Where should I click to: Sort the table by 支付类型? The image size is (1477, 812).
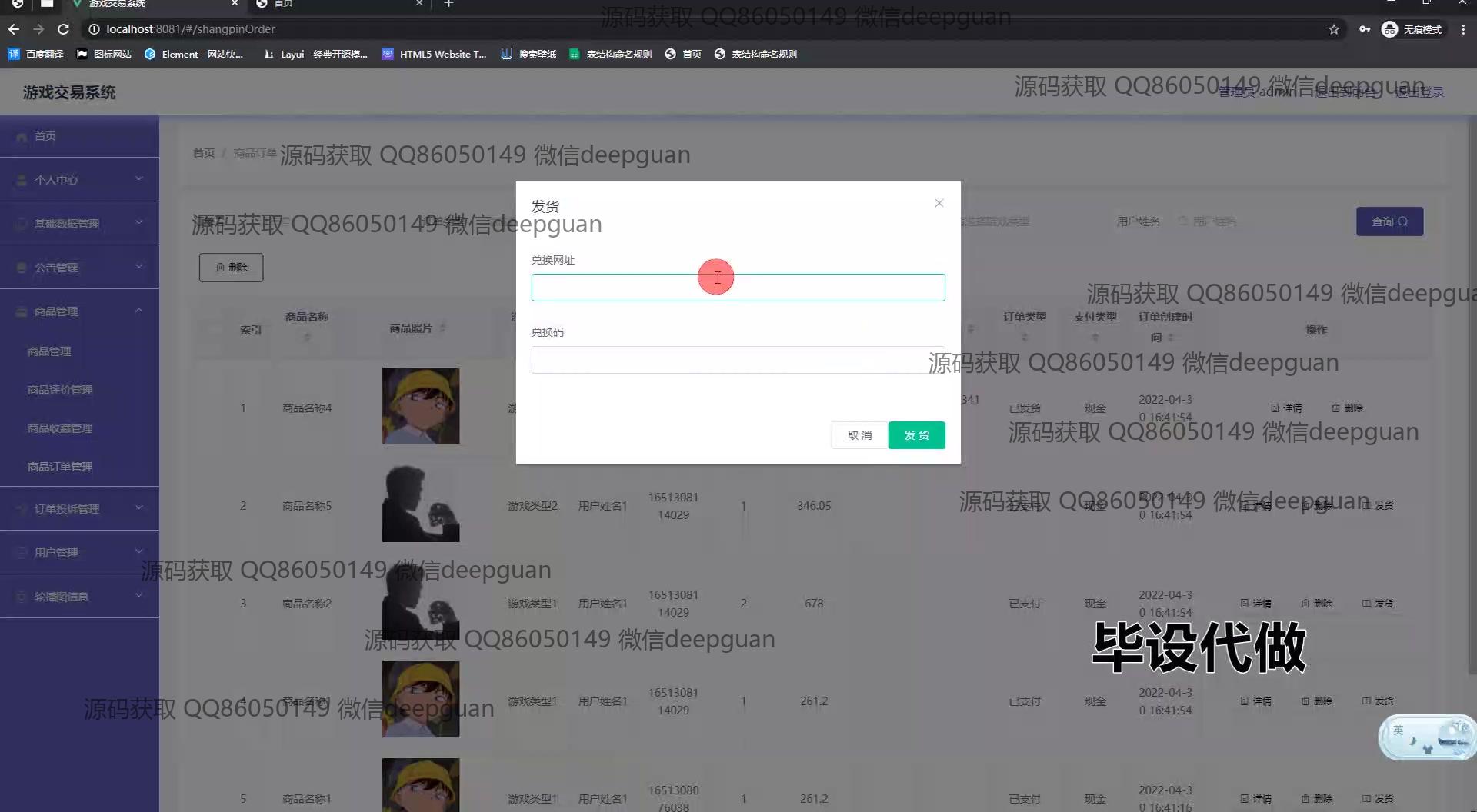pos(1095,337)
